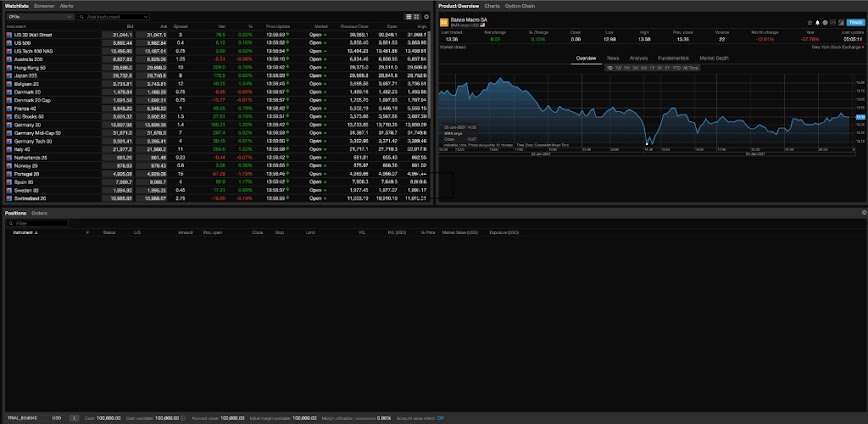Open the Option Chain tab
This screenshot has height=424, width=868.
point(519,6)
